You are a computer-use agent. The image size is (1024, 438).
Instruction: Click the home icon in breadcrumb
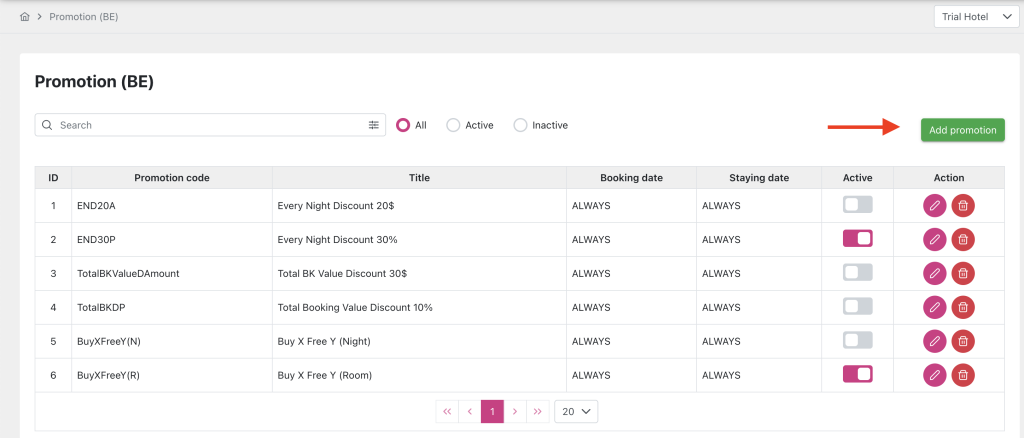coord(24,17)
